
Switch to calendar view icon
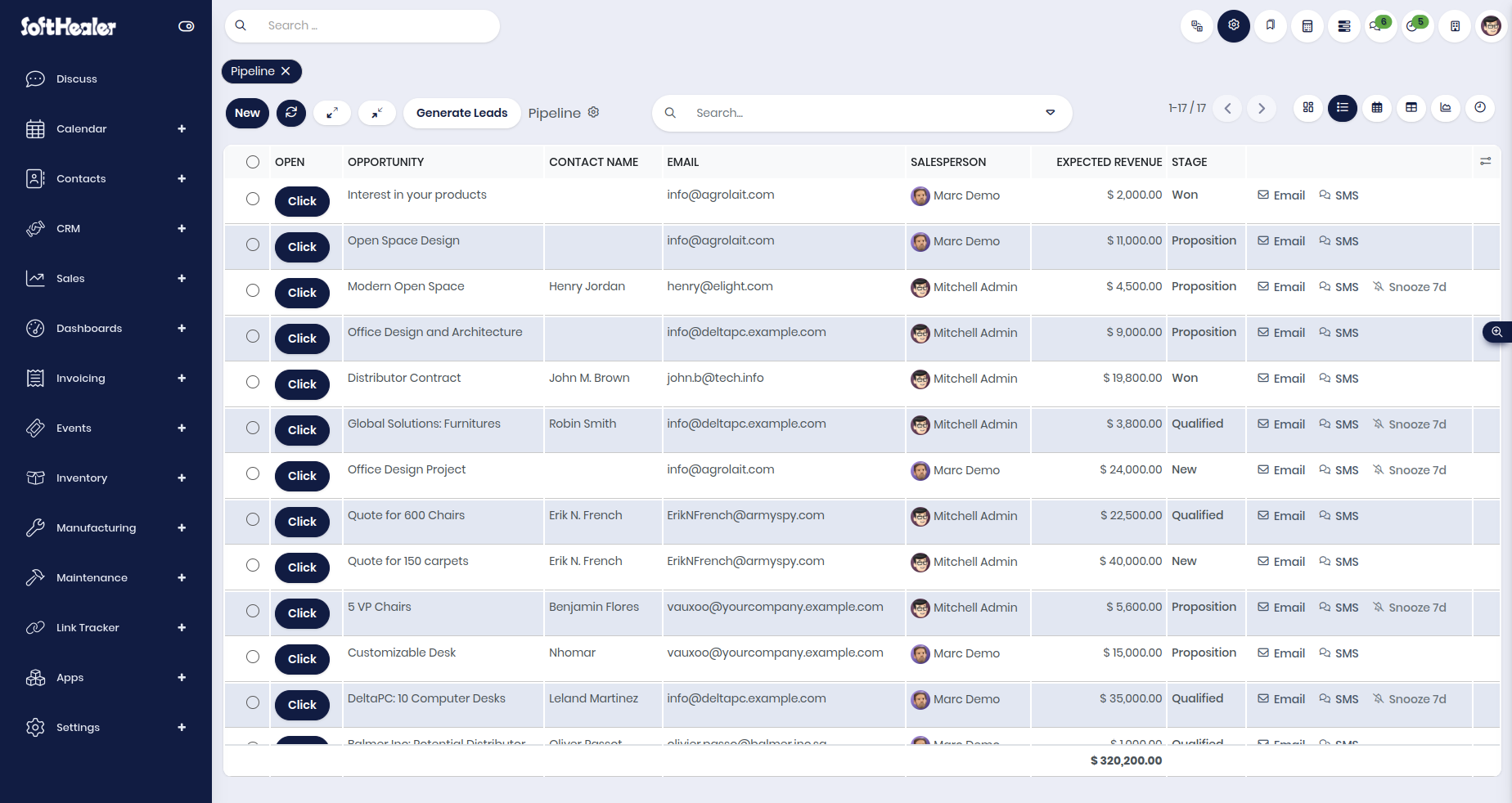pyautogui.click(x=1377, y=108)
